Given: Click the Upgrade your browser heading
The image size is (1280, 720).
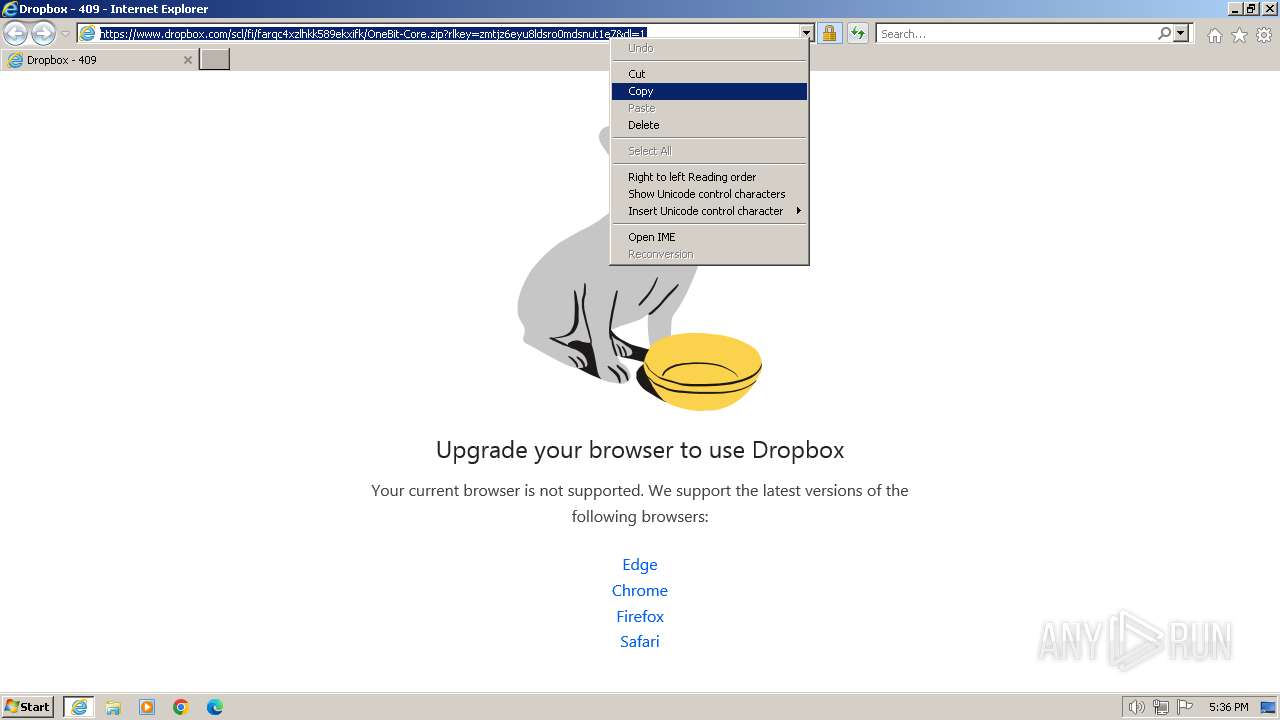Looking at the screenshot, I should (x=640, y=450).
